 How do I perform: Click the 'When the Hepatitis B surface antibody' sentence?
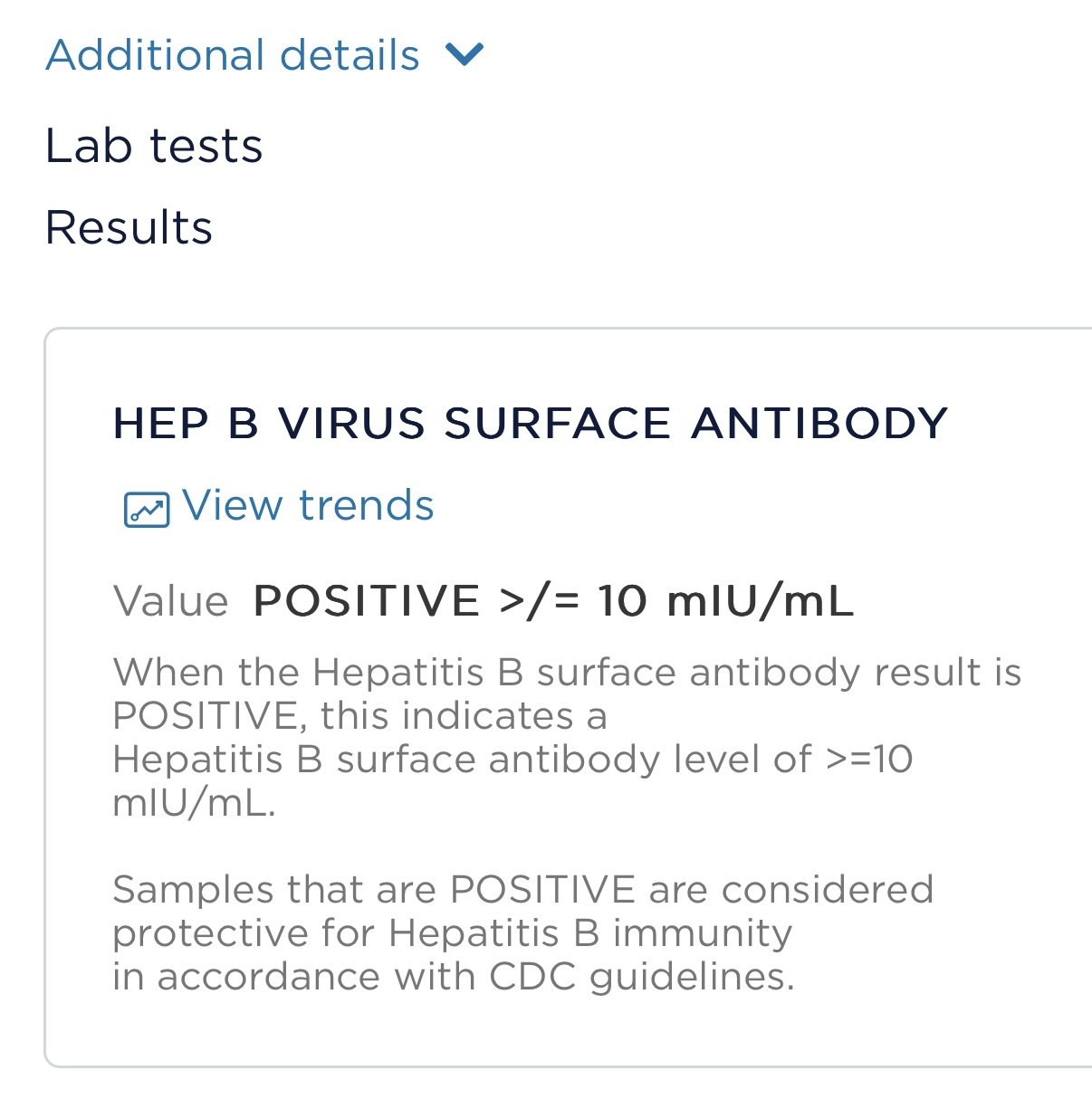pos(567,737)
